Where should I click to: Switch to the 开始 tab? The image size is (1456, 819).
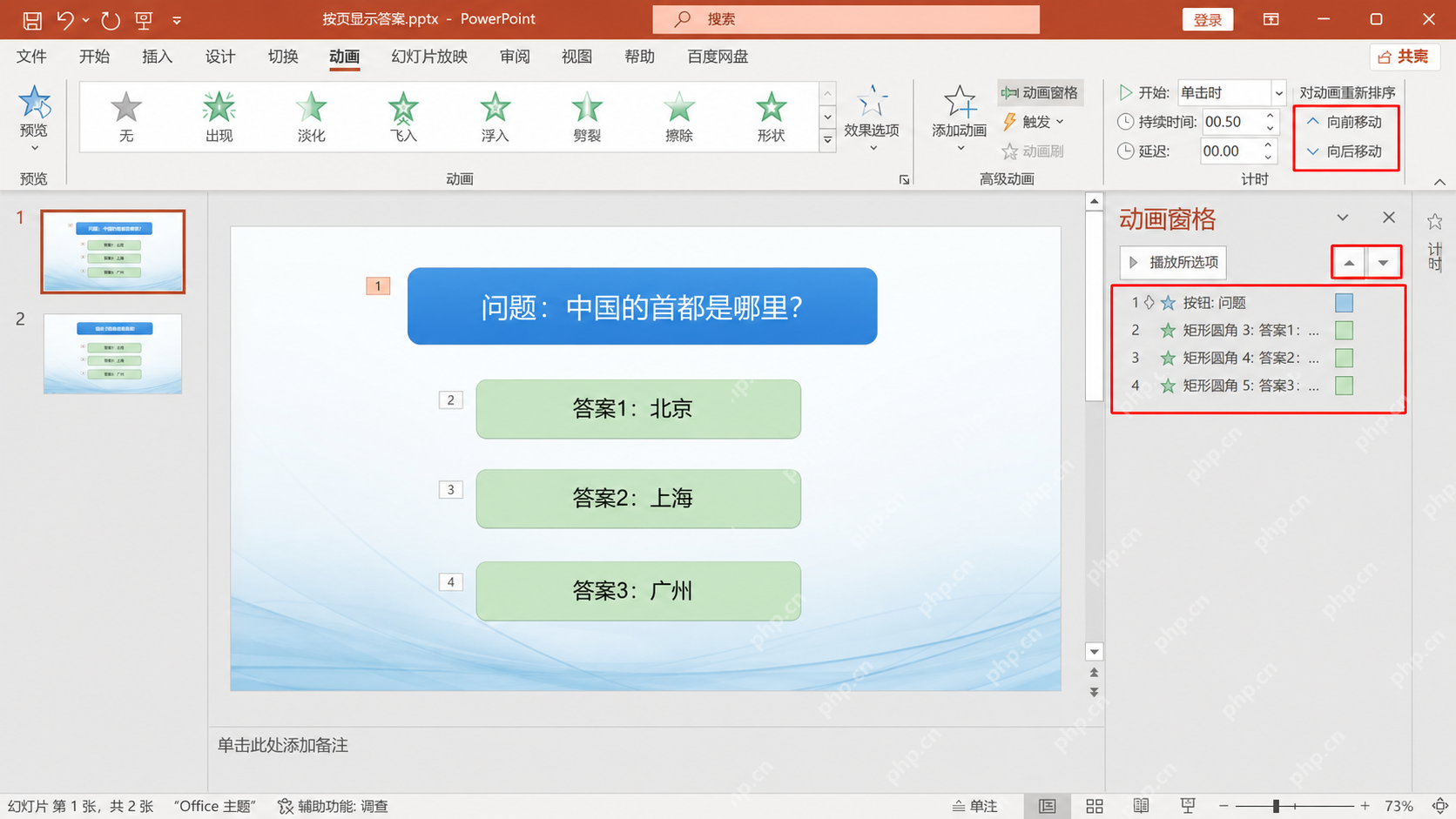(x=94, y=57)
